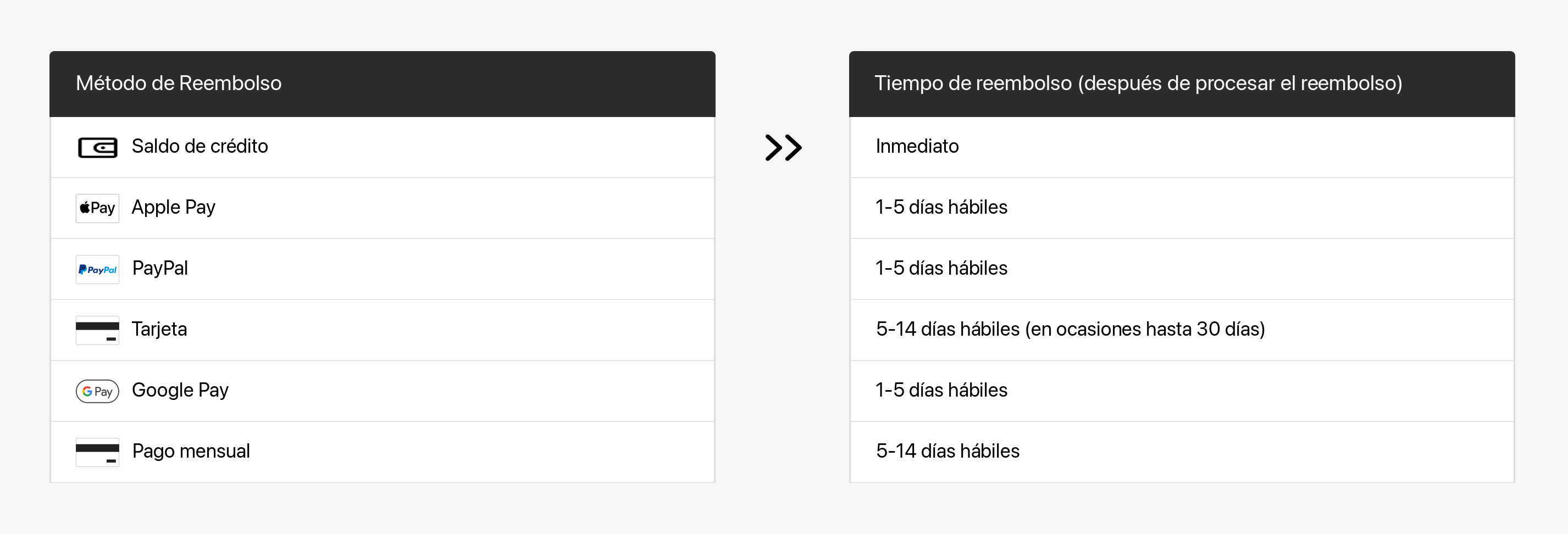The width and height of the screenshot is (1568, 534).
Task: Click the double chevron arrow between tables
Action: coord(783,147)
